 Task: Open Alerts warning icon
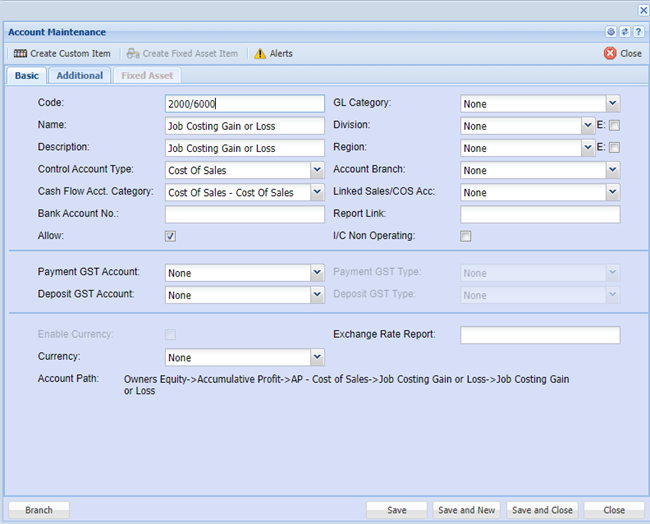coord(260,53)
